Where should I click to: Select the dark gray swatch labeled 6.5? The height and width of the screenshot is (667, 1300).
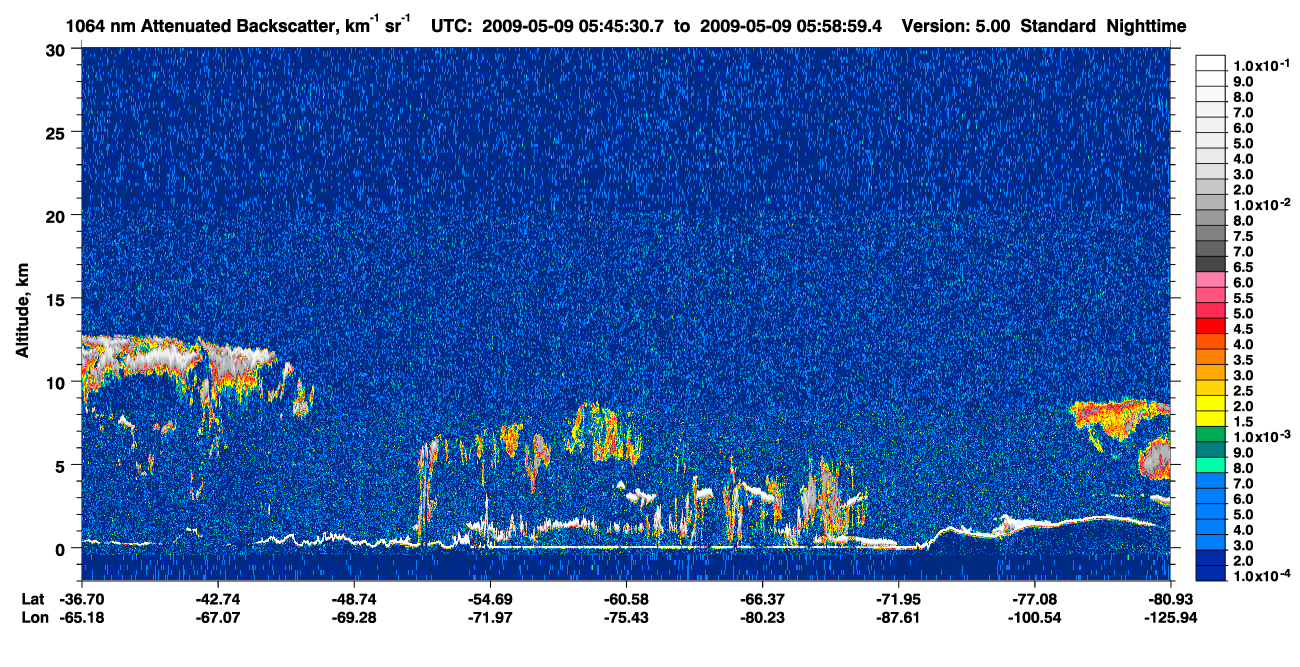click(x=1210, y=264)
